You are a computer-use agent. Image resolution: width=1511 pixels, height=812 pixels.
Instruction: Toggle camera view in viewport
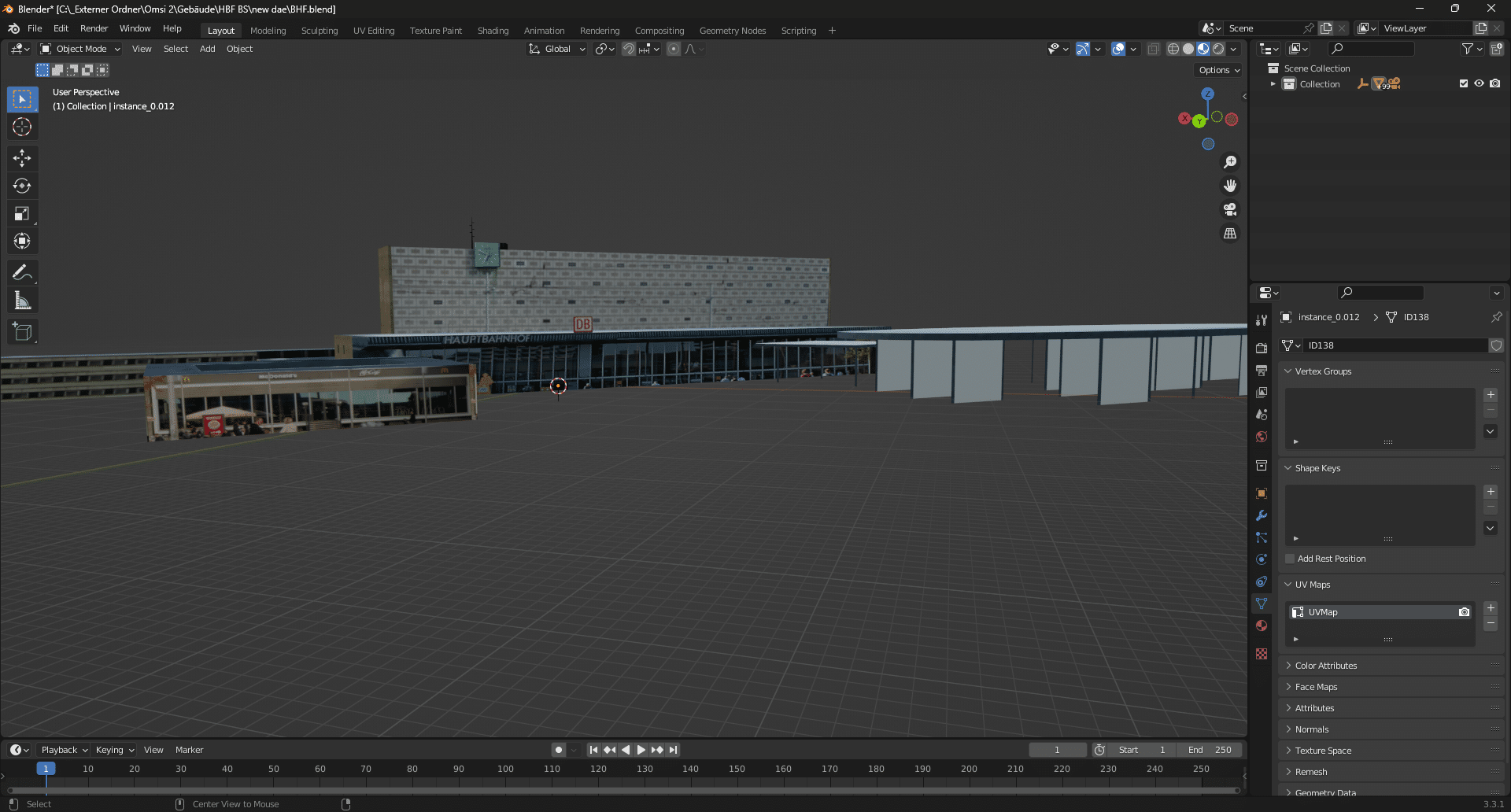tap(1230, 210)
